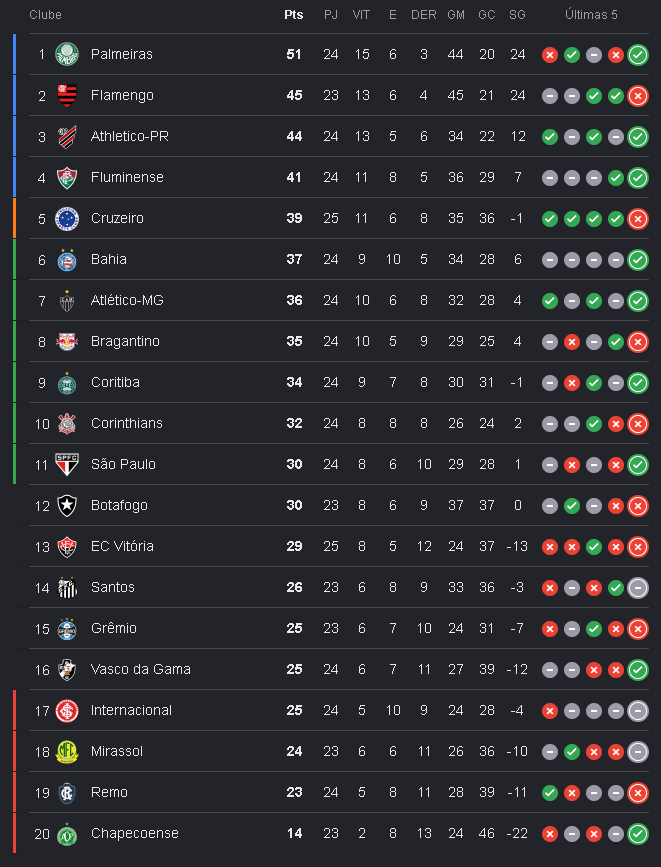
Task: Click the Palmeiras club crest
Action: click(67, 54)
